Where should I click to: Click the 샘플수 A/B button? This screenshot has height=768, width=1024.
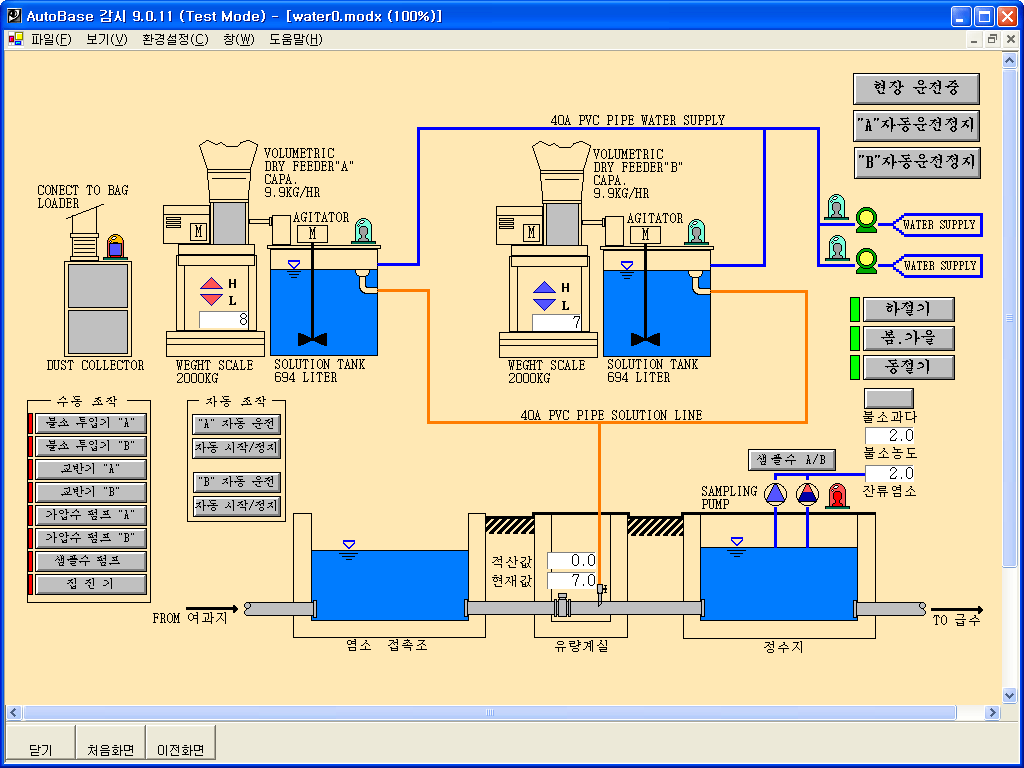[791, 460]
